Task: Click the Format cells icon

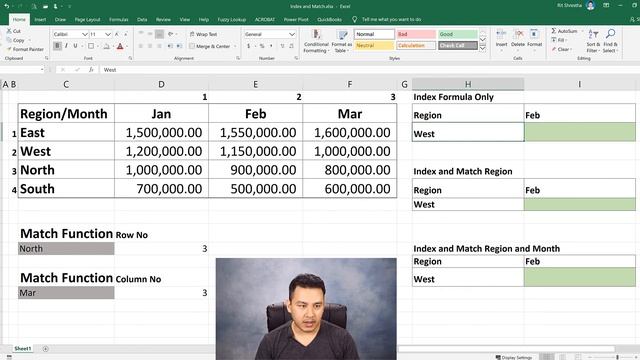Action: pyautogui.click(x=534, y=34)
